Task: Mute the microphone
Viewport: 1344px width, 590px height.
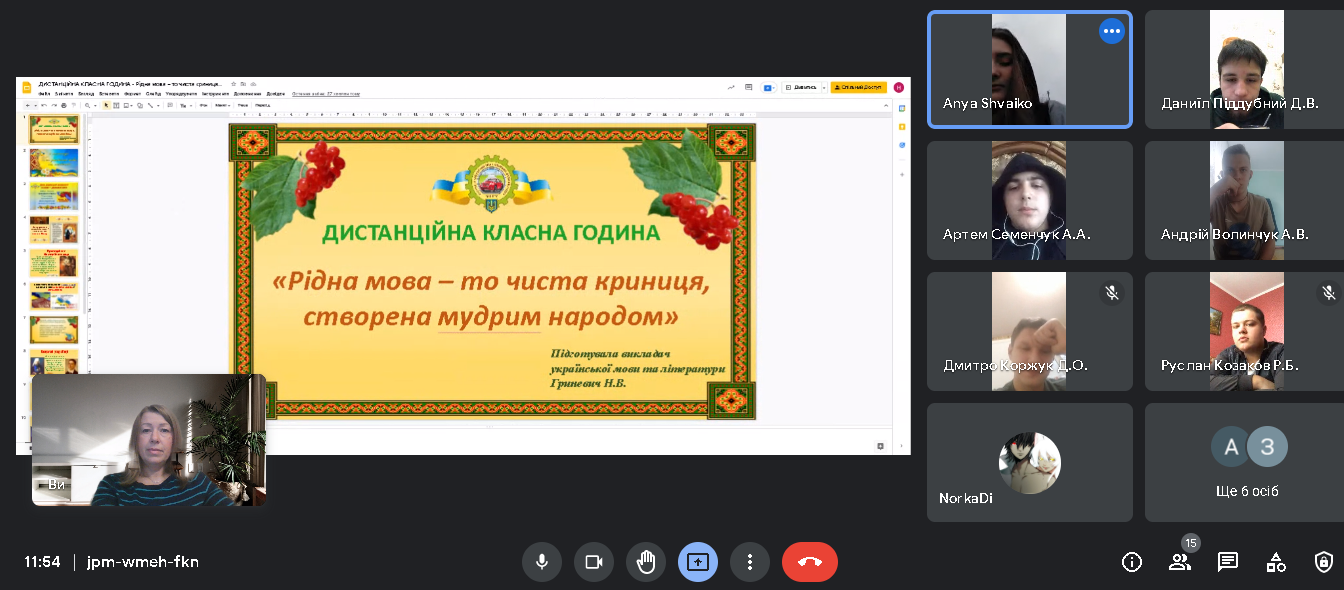Action: click(x=542, y=562)
